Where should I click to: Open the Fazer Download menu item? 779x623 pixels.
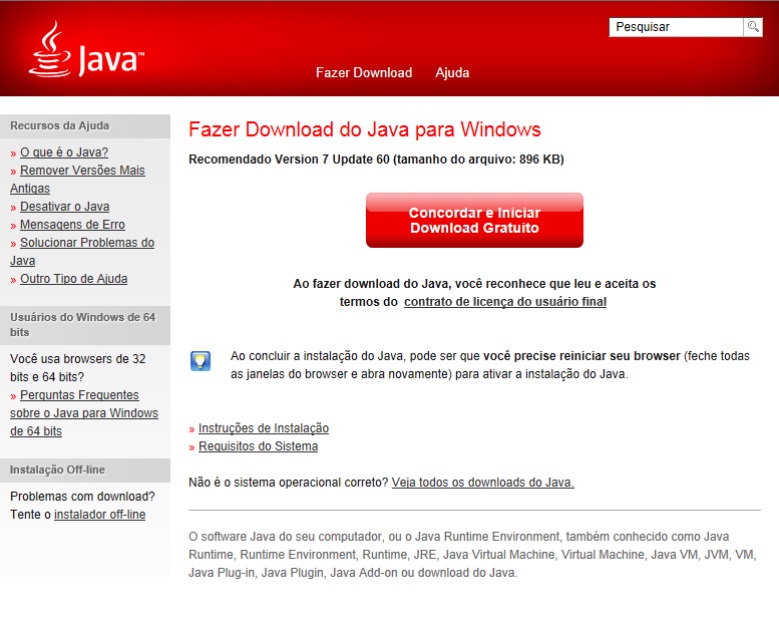pos(363,73)
